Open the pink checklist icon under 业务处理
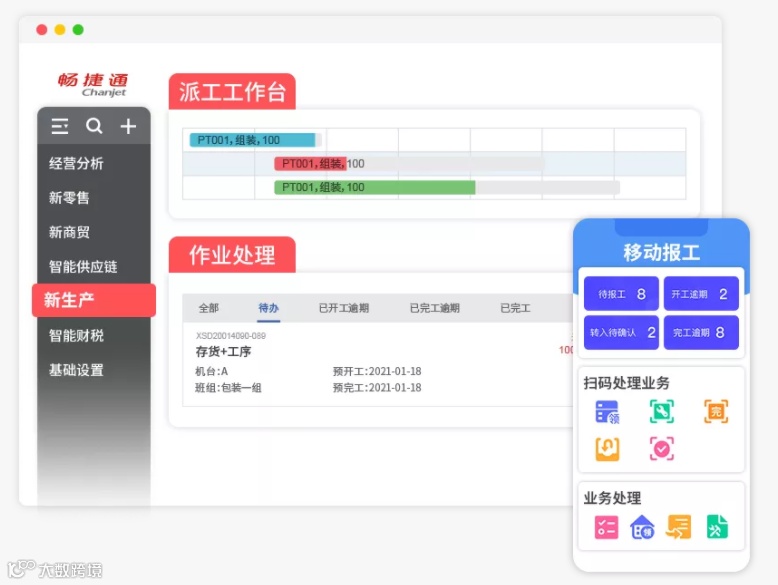 tap(606, 527)
